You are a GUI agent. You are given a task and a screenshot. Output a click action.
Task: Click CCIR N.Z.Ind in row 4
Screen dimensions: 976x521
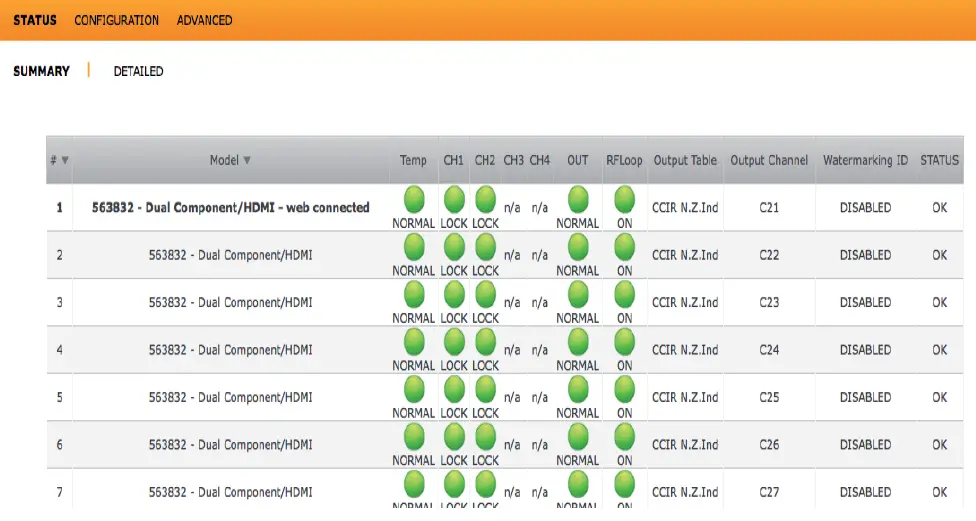[x=685, y=350]
